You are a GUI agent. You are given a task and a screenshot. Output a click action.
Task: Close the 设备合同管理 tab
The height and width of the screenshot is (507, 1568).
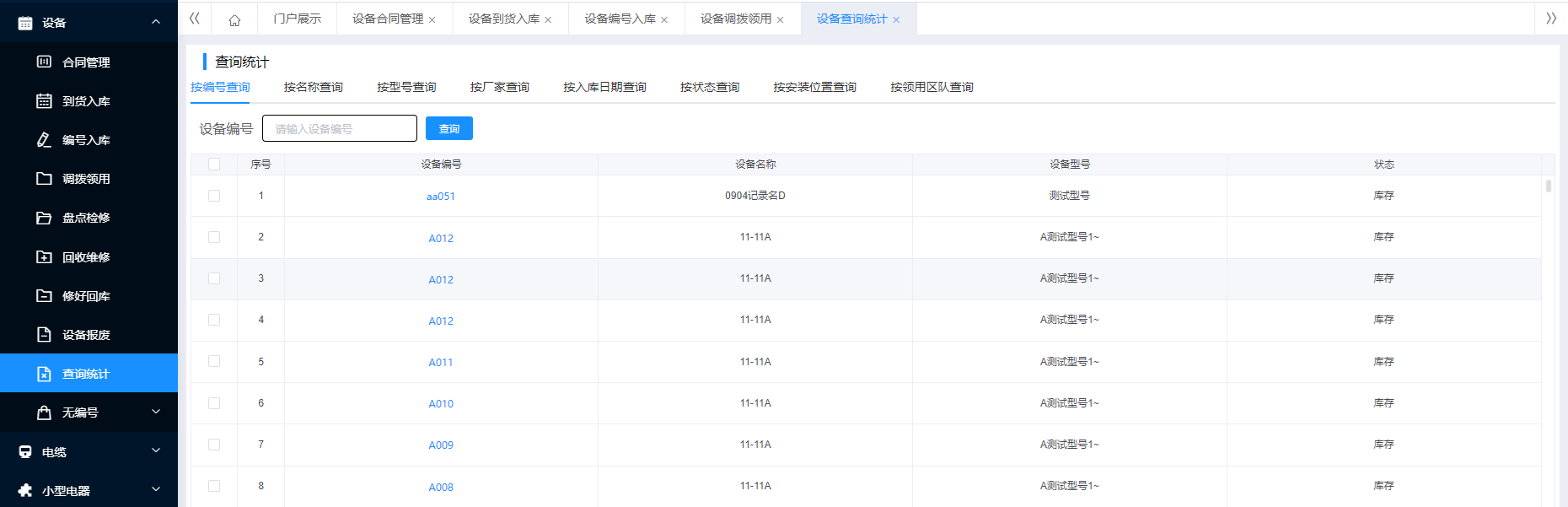click(x=432, y=19)
